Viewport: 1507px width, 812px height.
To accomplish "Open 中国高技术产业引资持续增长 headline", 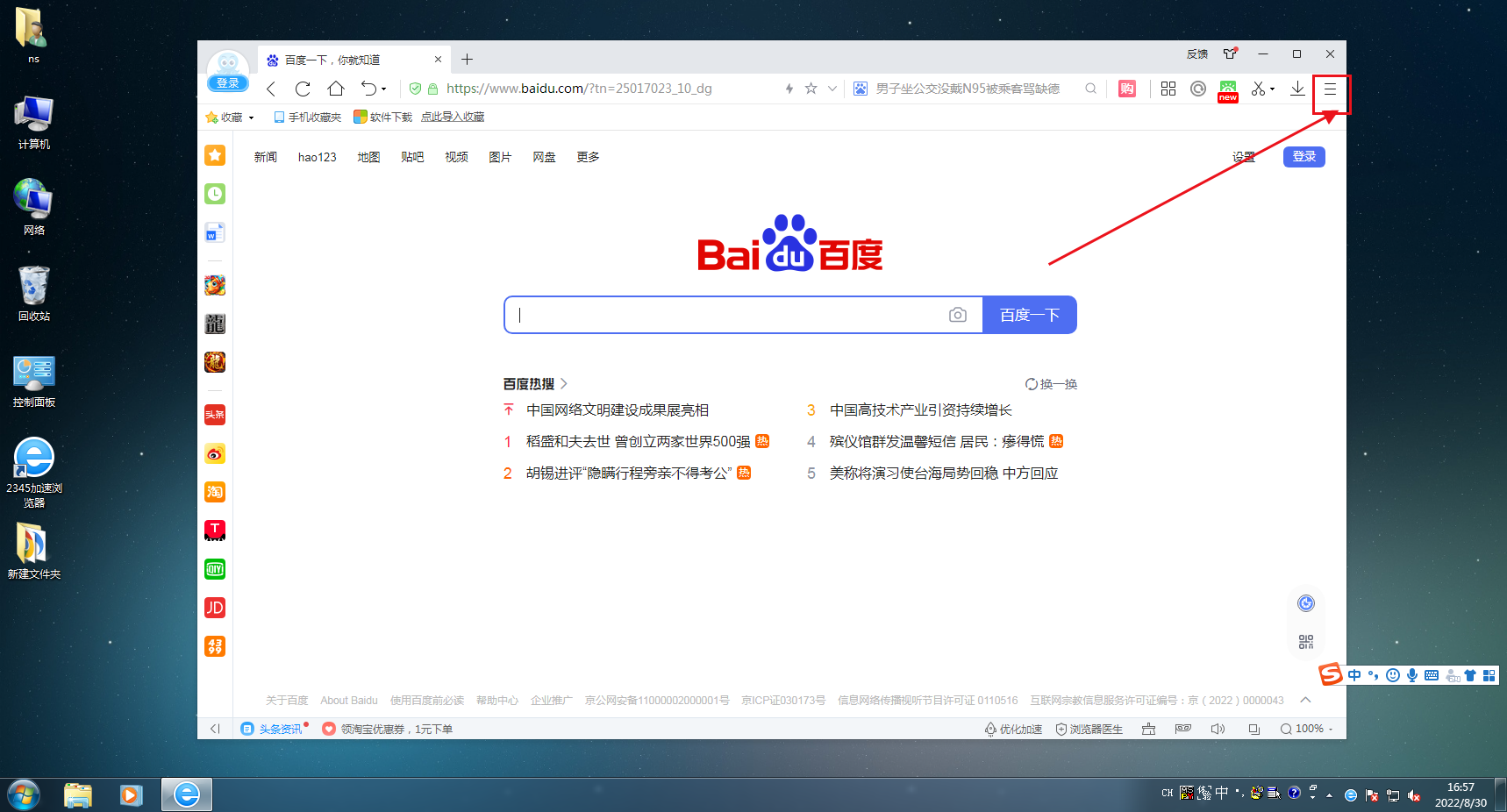I will pos(921,410).
